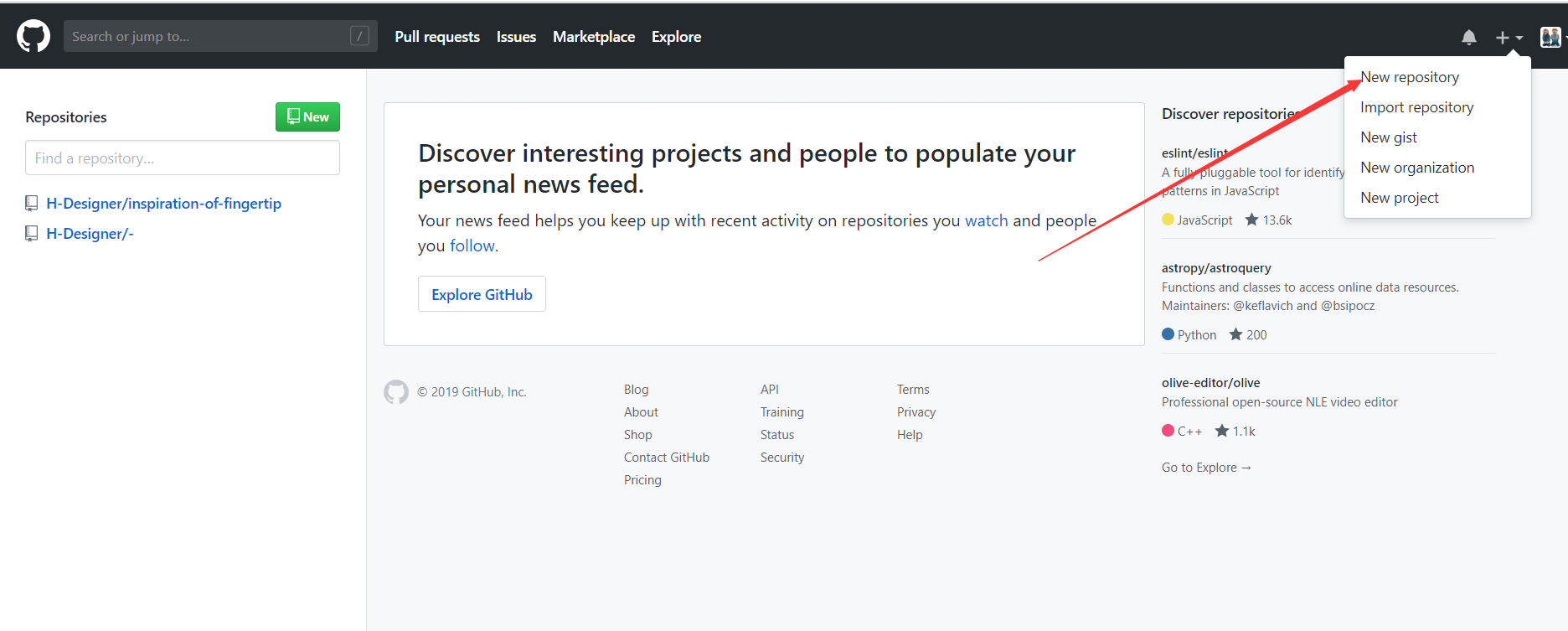Open Pull requests in the header
Viewport: 1568px width, 631px height.
[437, 37]
